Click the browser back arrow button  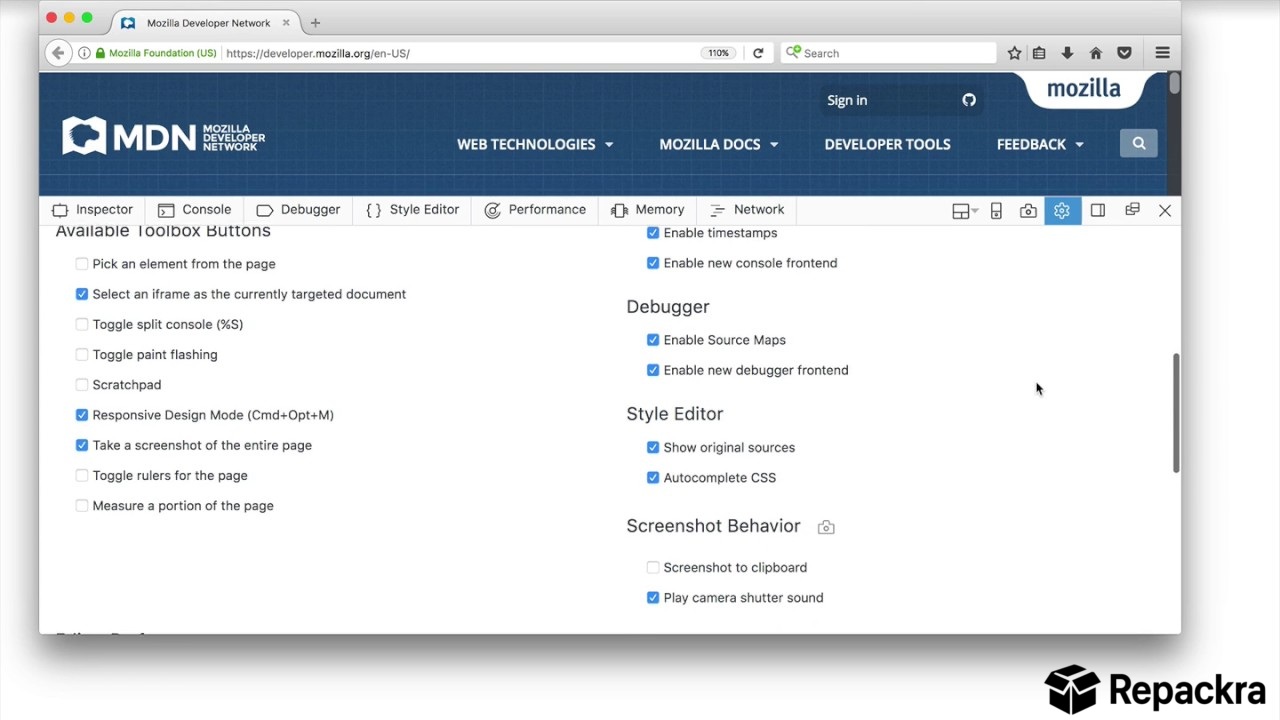pyautogui.click(x=58, y=53)
